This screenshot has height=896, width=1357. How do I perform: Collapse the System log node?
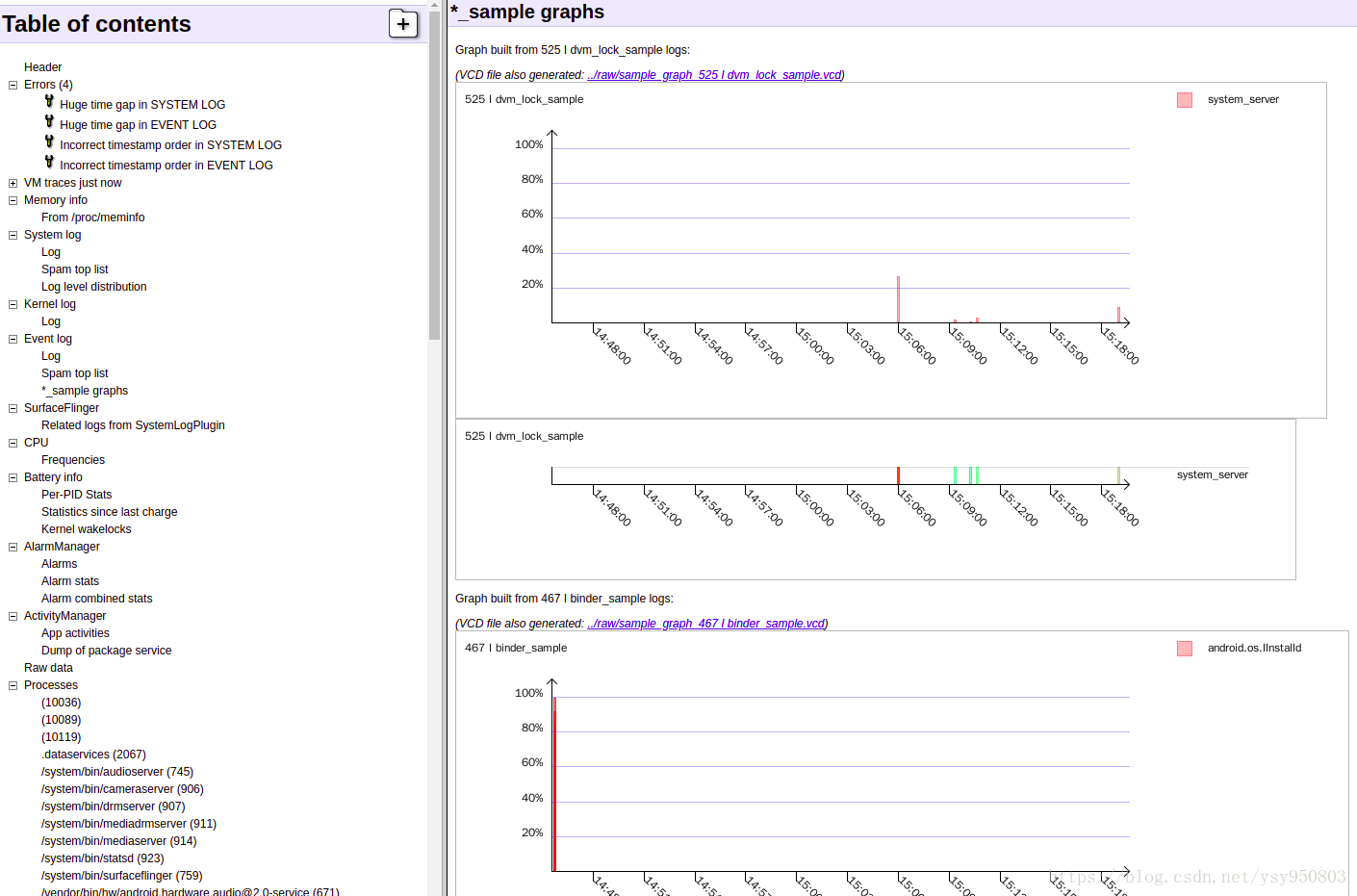[x=13, y=235]
